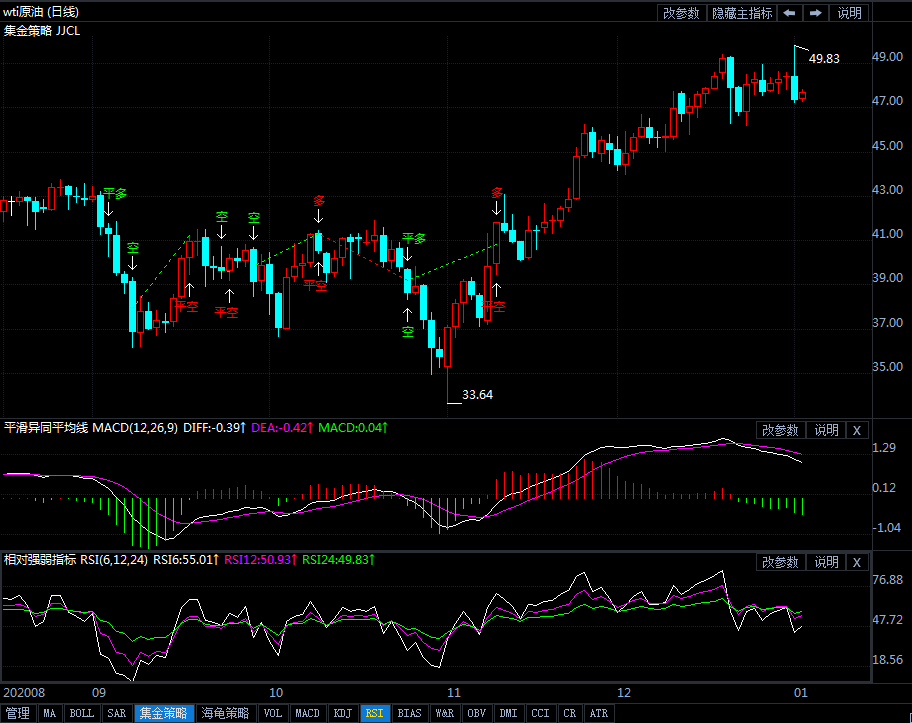Click the right arrow button in top toolbar
Viewport: 912px width, 723px height.
[x=816, y=13]
